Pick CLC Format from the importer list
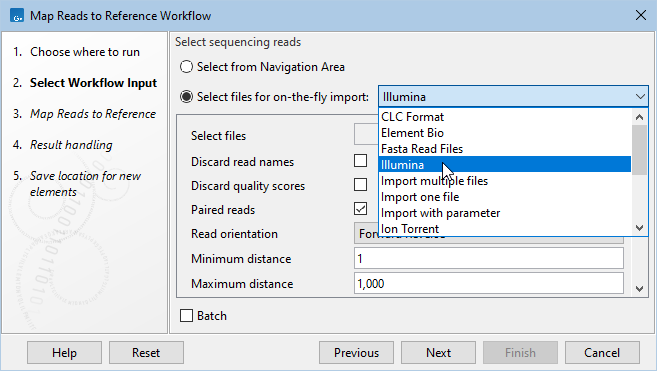657x371 pixels. [x=505, y=117]
